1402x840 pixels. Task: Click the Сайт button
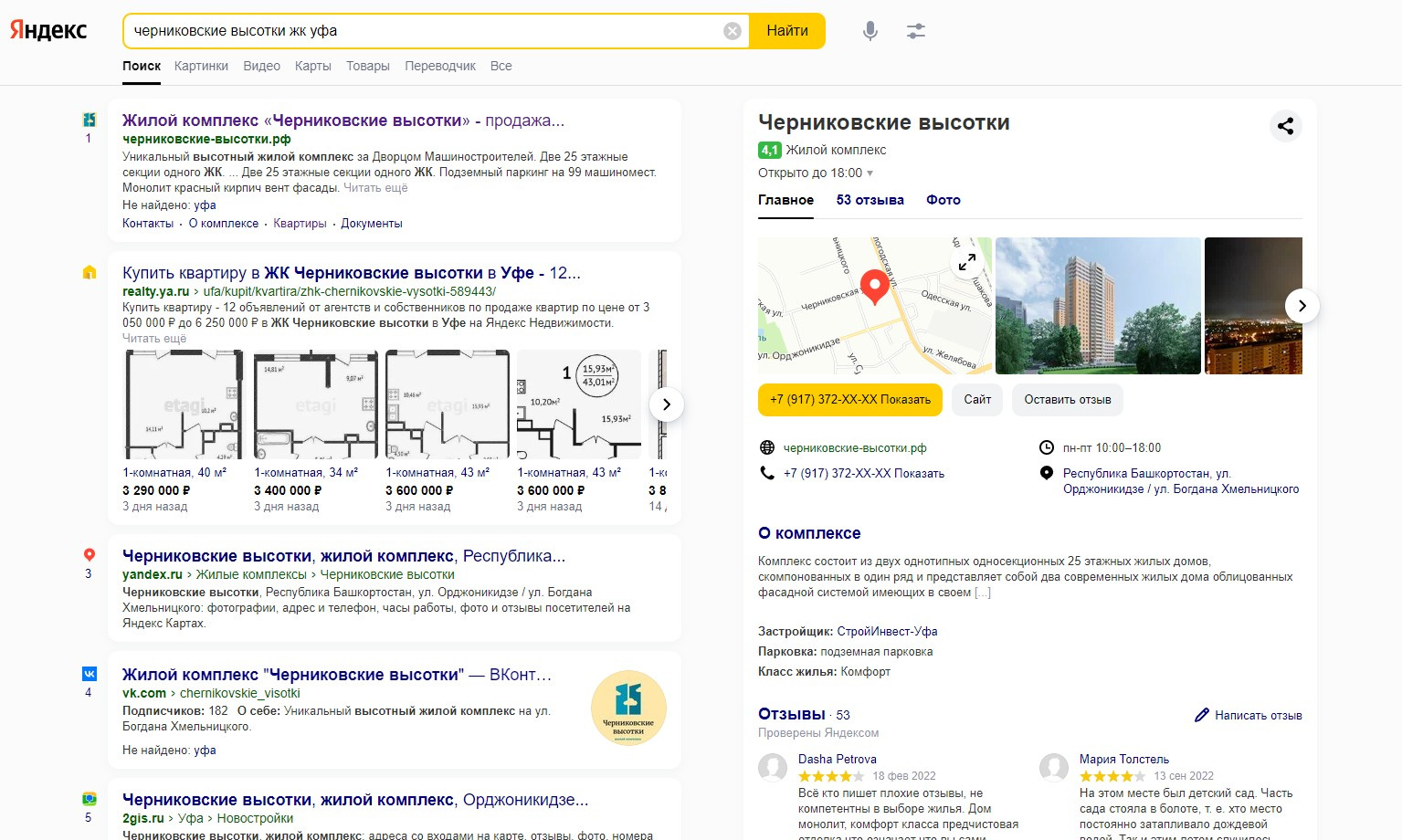point(977,400)
